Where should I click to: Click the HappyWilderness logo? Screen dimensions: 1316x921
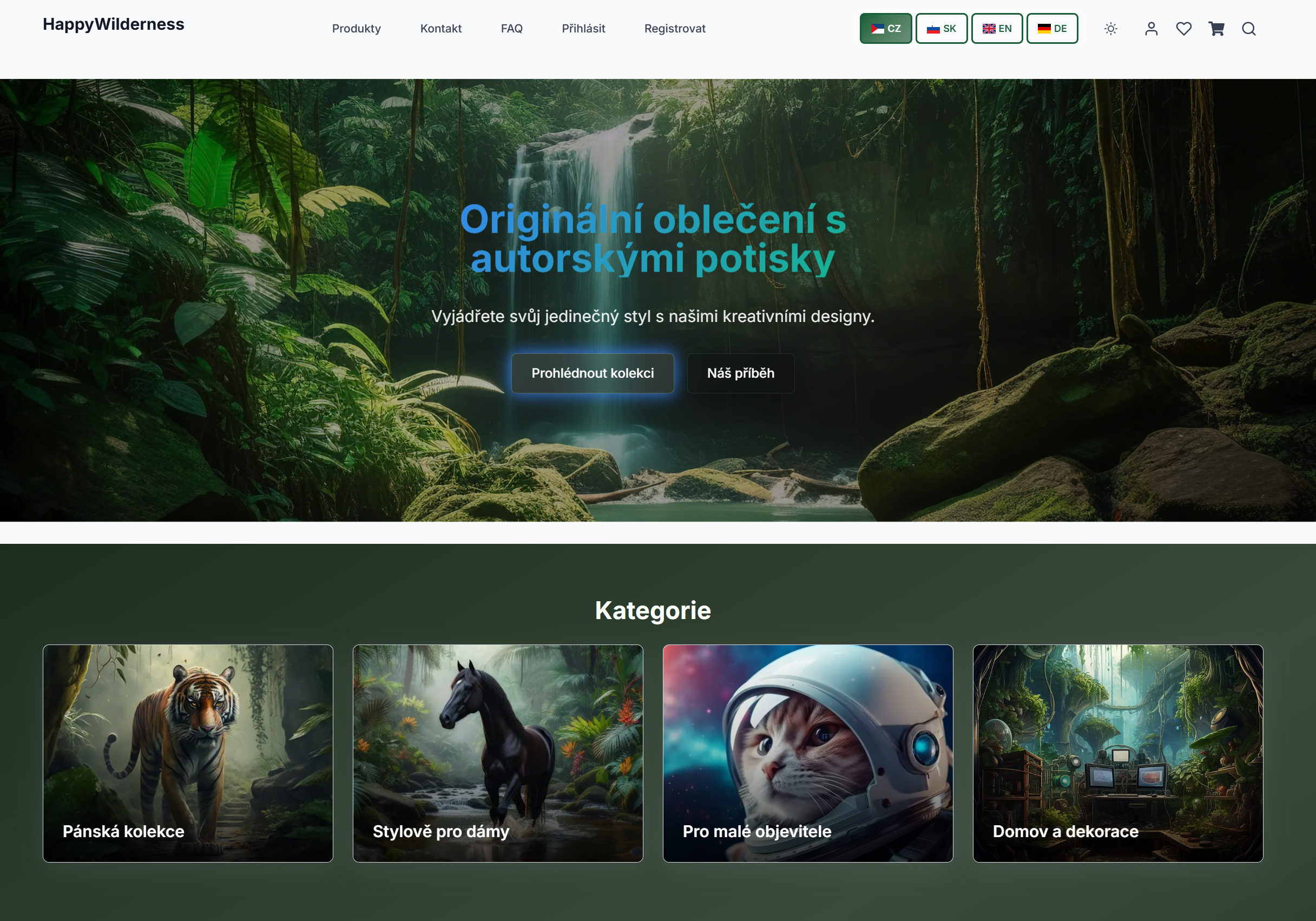click(113, 24)
